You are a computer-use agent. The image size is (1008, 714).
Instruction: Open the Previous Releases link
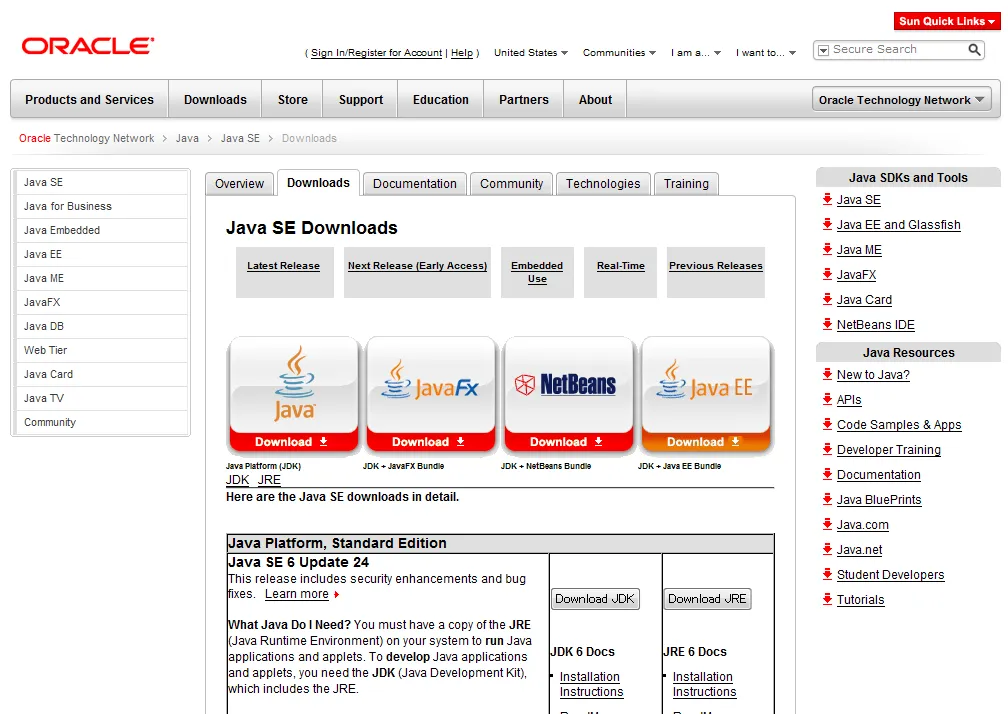tap(716, 265)
